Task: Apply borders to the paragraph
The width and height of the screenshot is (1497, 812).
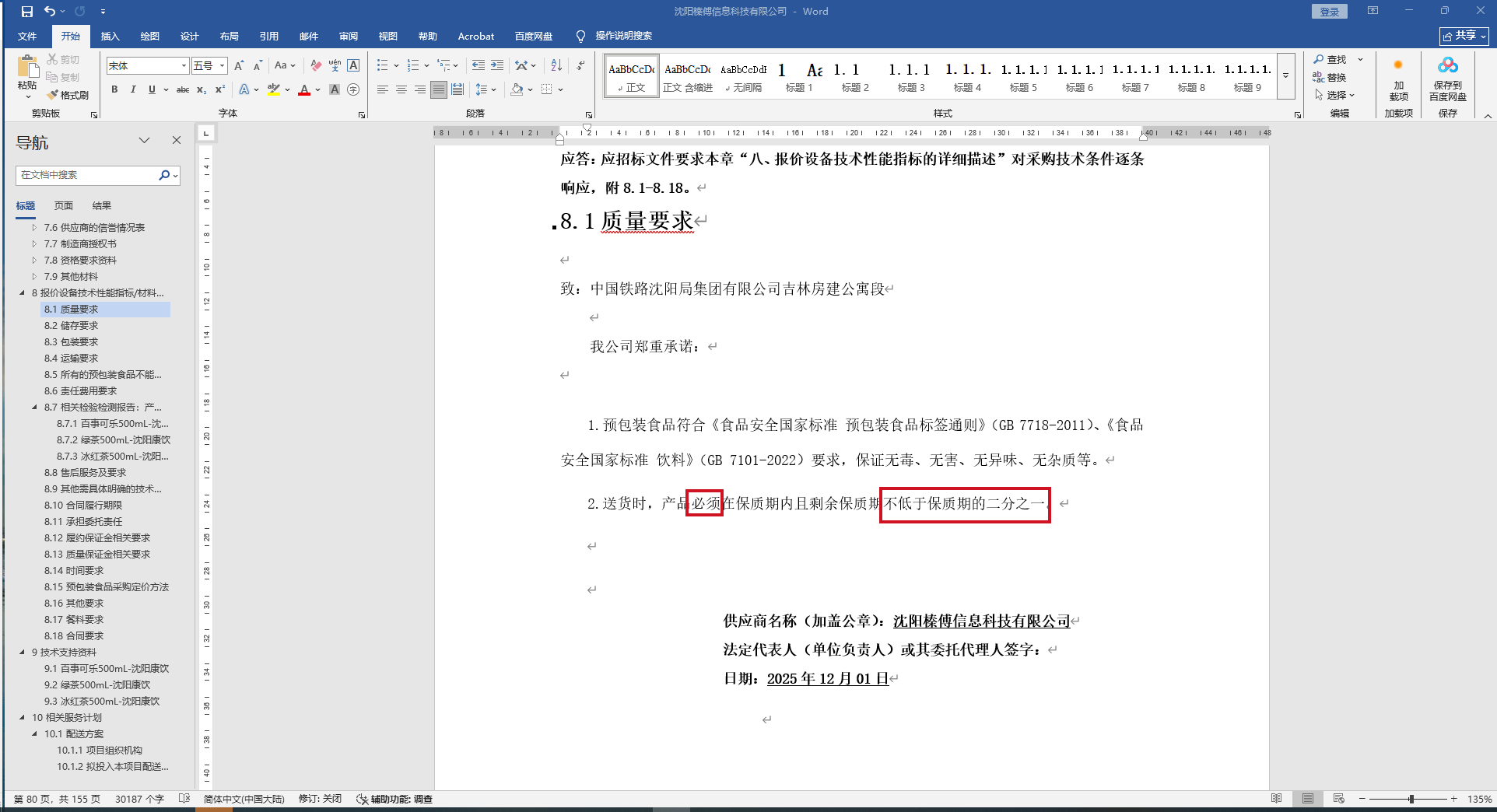Action: click(x=547, y=89)
